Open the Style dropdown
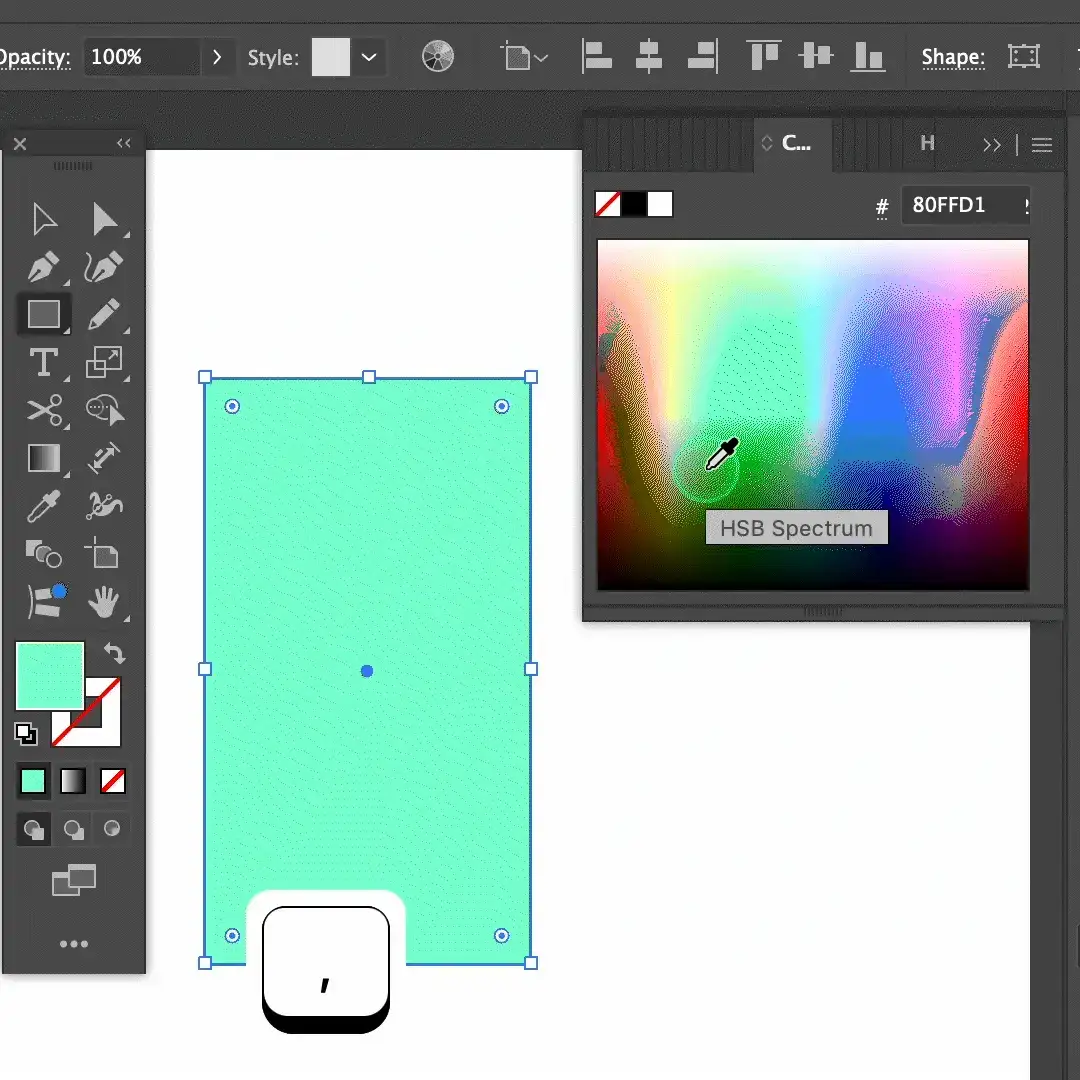The height and width of the screenshot is (1080, 1080). pyautogui.click(x=369, y=57)
